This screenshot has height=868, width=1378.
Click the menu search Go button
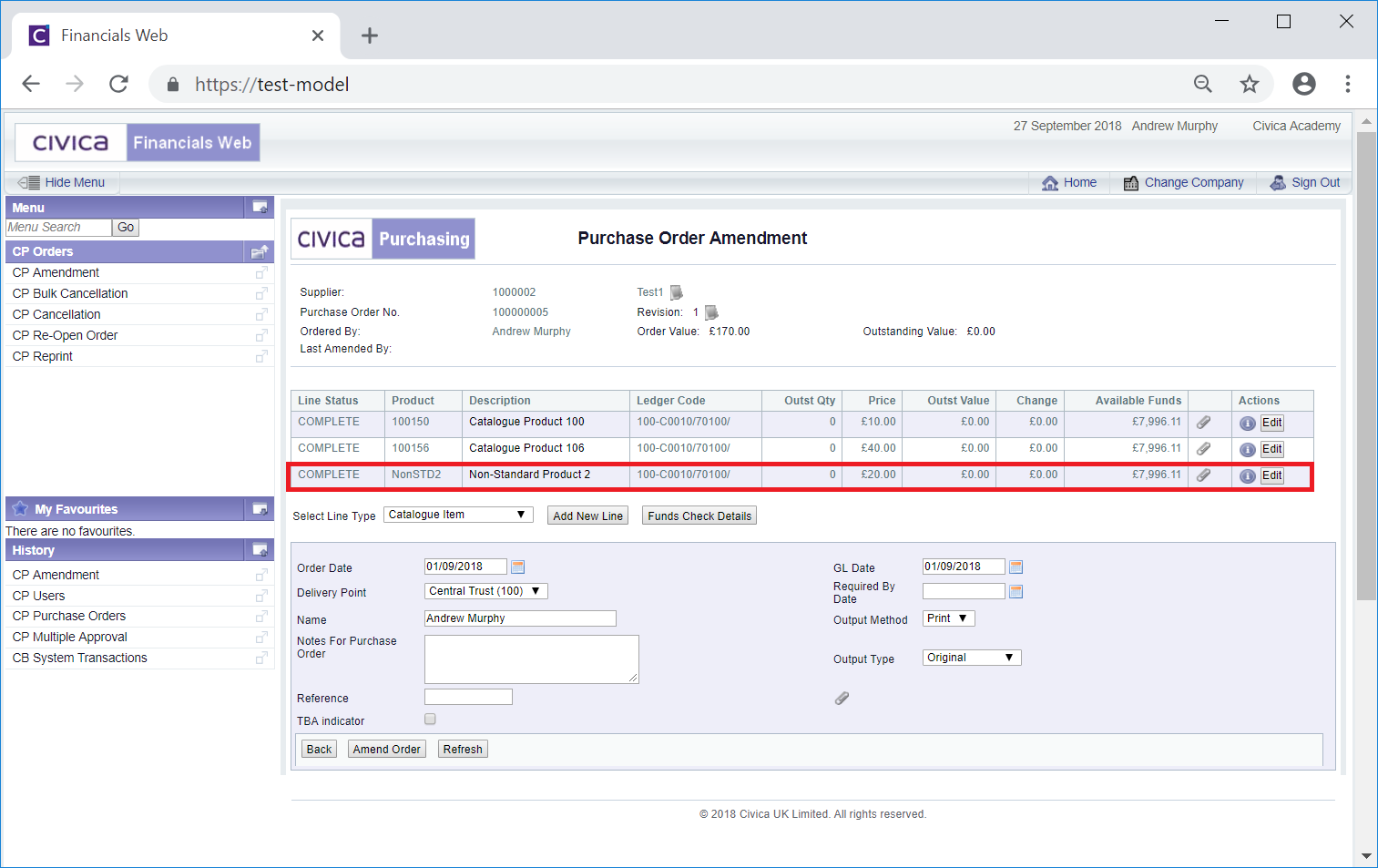pos(126,228)
